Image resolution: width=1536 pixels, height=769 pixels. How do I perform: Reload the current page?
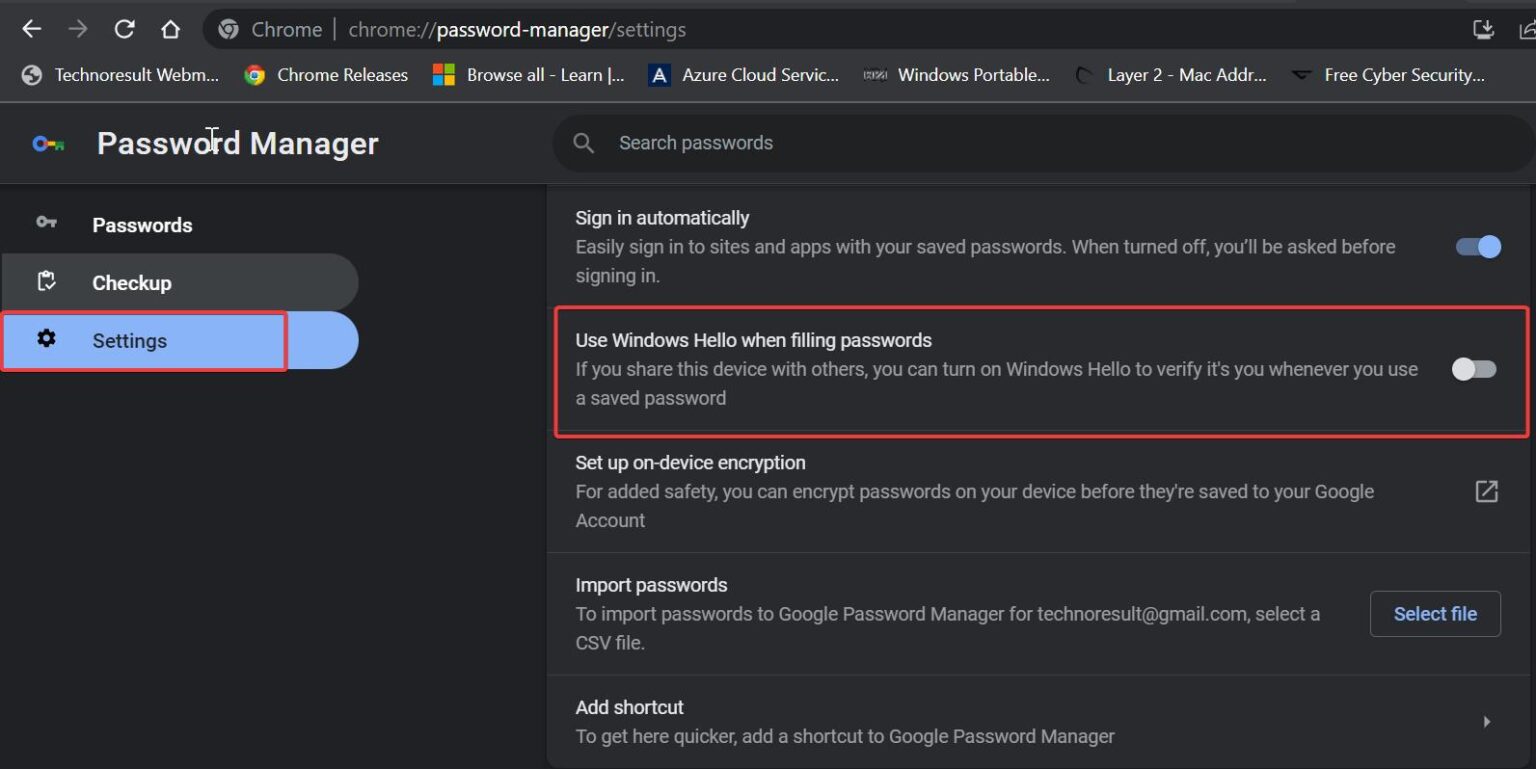(124, 29)
